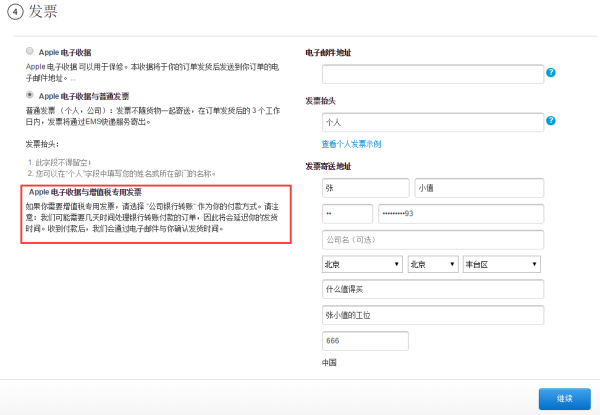The width and height of the screenshot is (600, 415).
Task: Click the phone number field ending in 93
Action: [x=461, y=214]
